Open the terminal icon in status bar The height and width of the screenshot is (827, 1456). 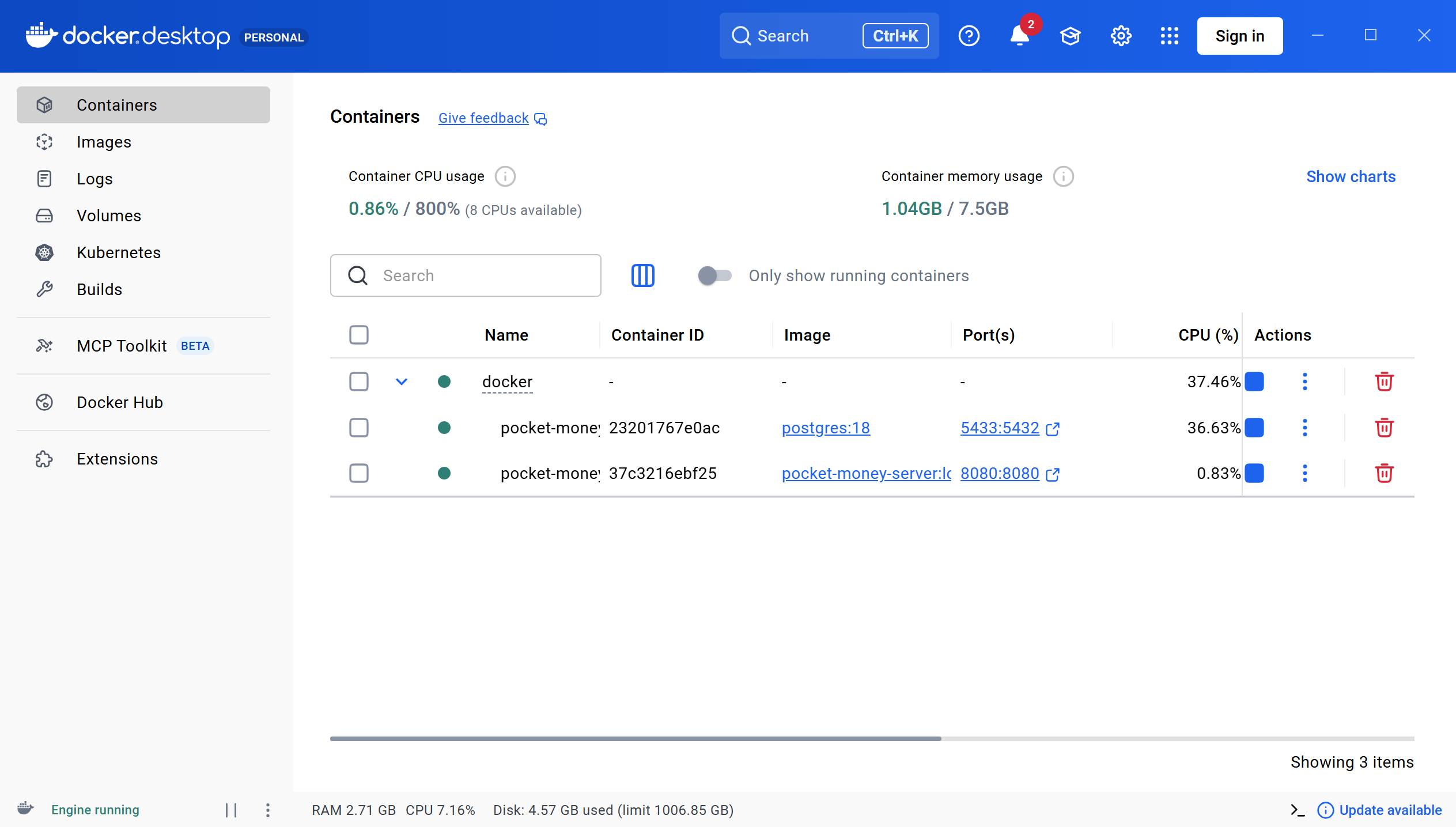pyautogui.click(x=1298, y=810)
